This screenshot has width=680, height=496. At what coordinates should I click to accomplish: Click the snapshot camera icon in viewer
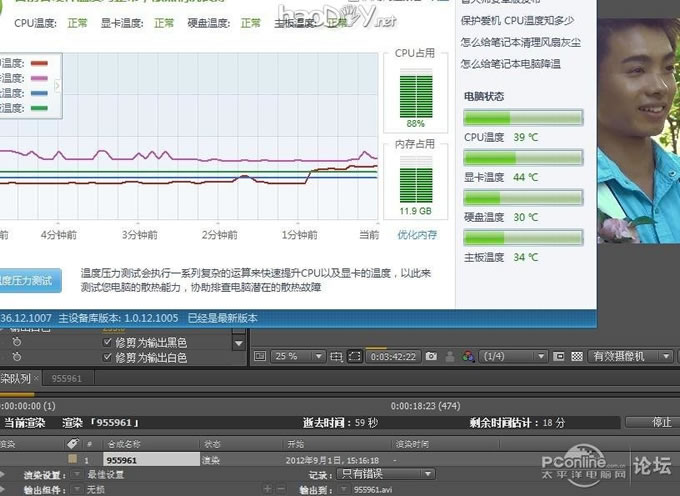point(431,356)
